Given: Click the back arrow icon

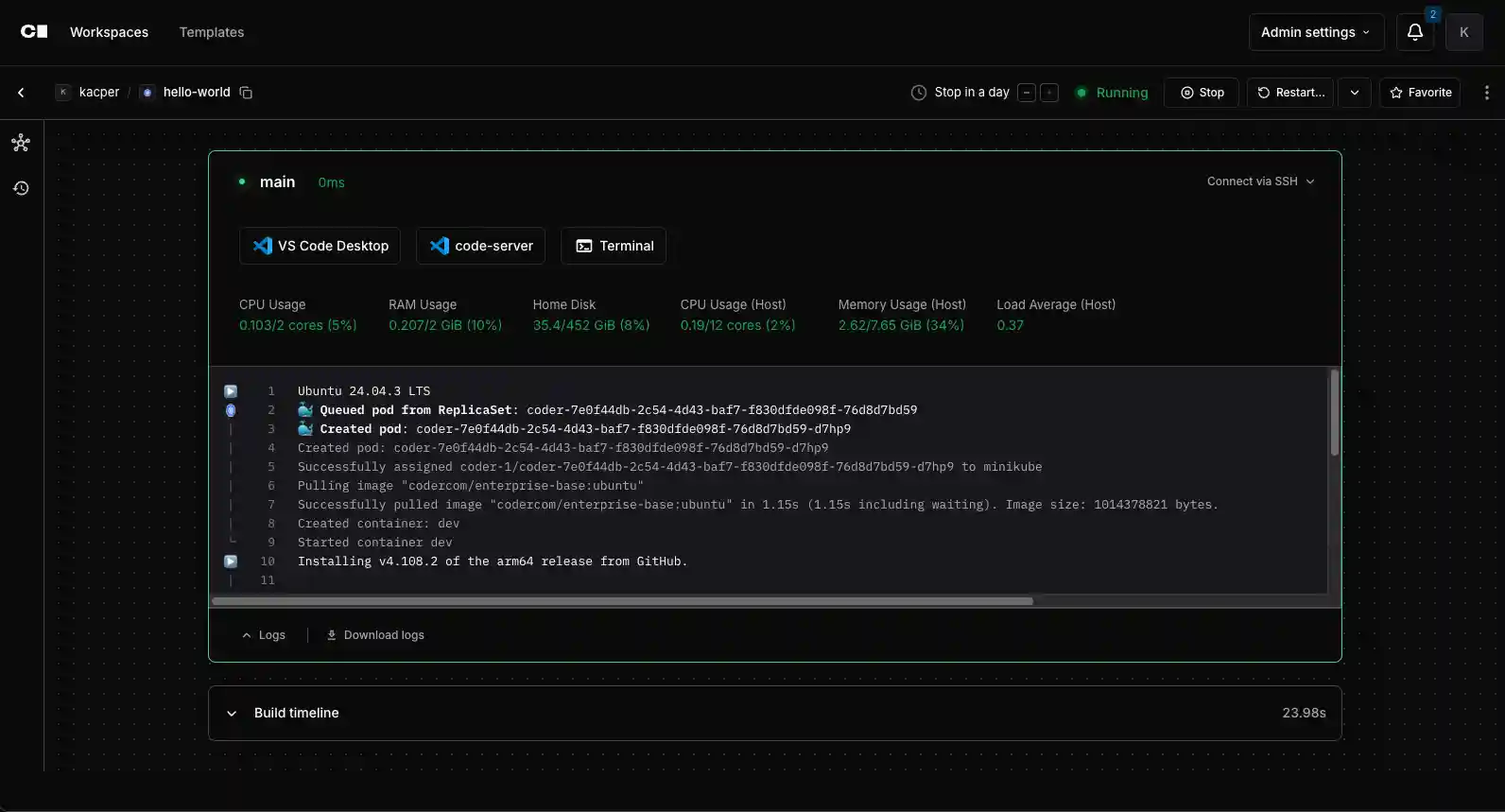Looking at the screenshot, I should (x=21, y=93).
